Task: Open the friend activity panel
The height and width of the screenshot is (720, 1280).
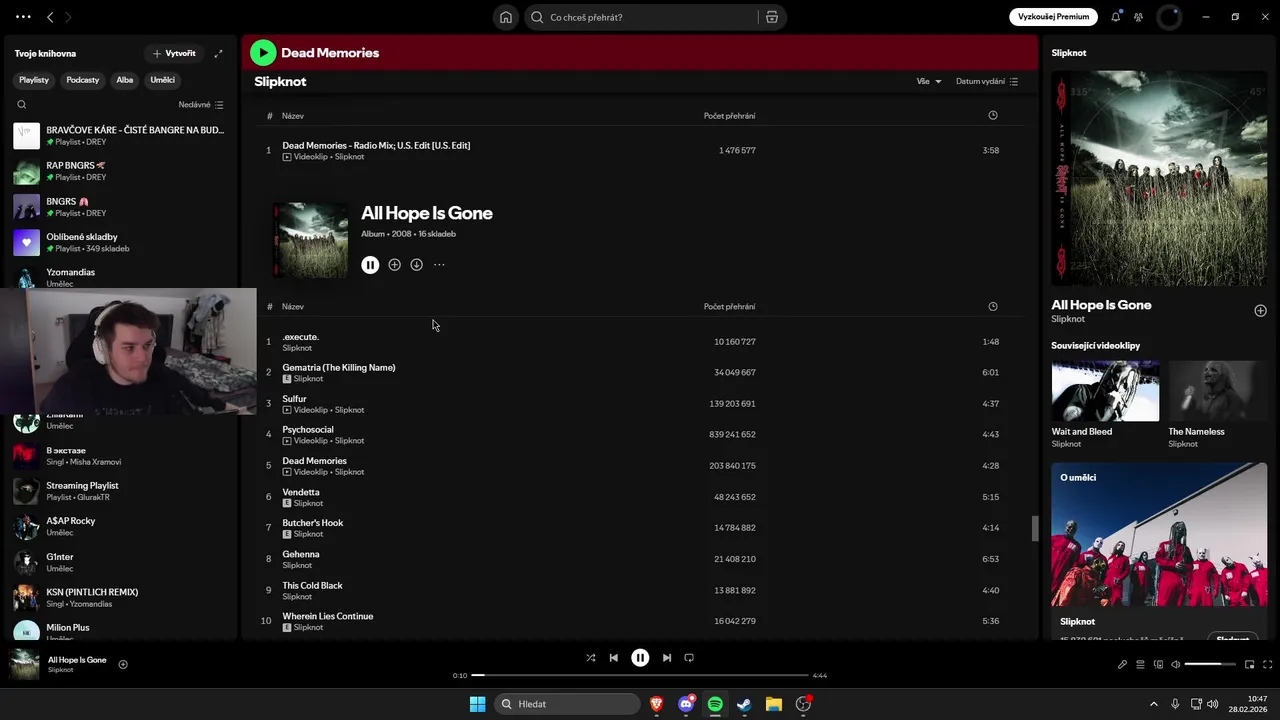Action: point(1138,17)
